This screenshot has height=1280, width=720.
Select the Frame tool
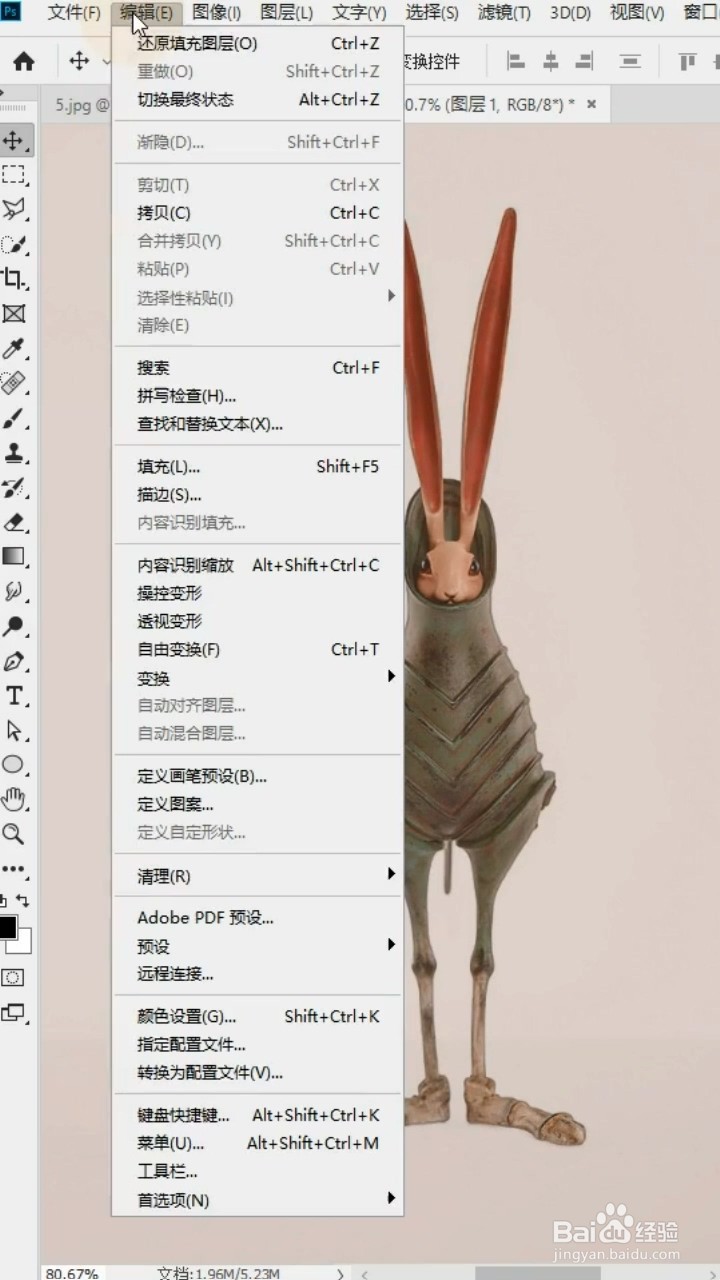14,314
